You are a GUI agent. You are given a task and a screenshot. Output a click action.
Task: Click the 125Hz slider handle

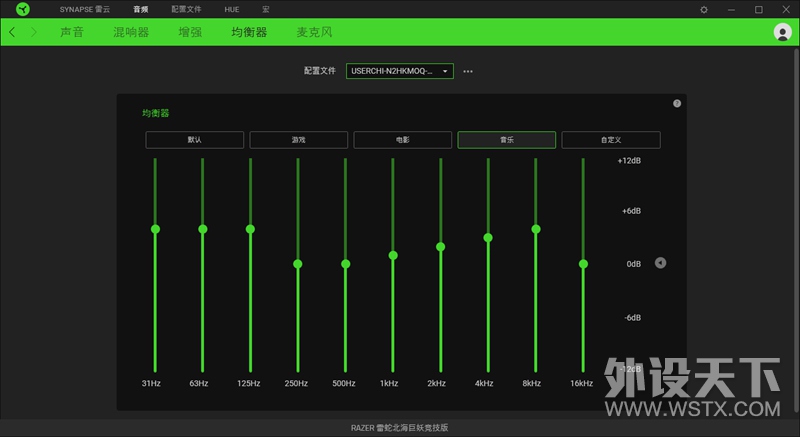[x=250, y=229]
